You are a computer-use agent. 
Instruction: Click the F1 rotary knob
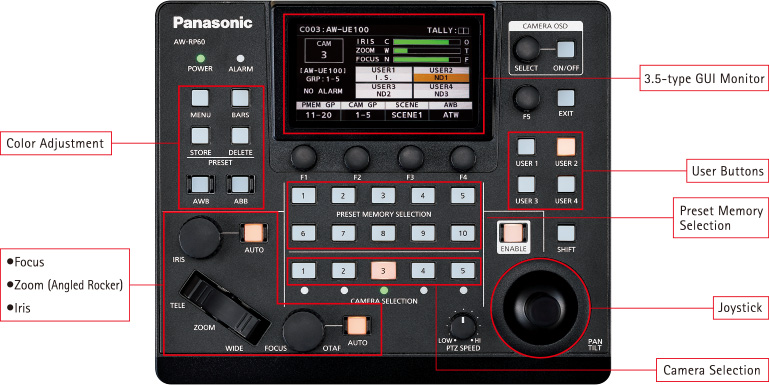(303, 158)
